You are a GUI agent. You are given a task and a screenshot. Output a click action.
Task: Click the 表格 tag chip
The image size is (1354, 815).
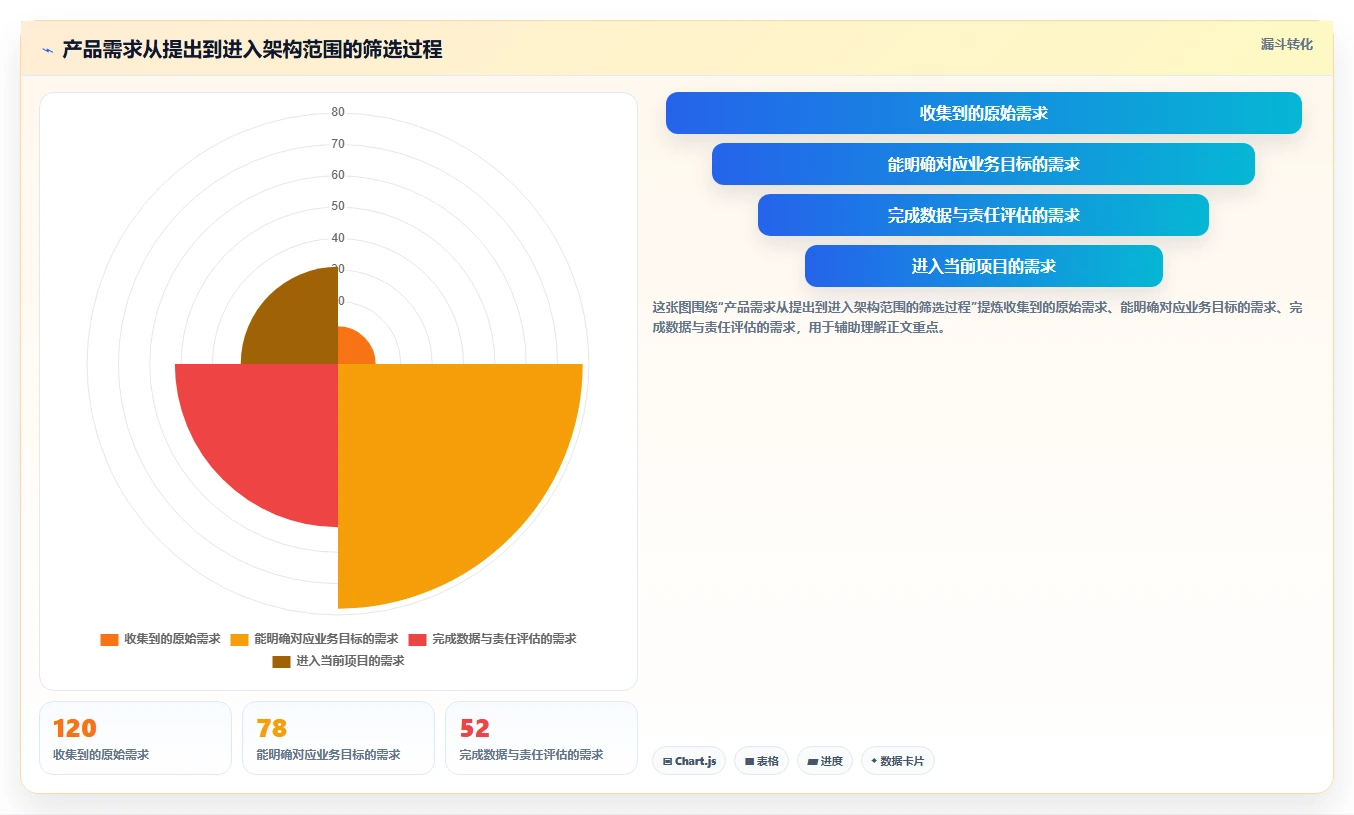tap(762, 761)
